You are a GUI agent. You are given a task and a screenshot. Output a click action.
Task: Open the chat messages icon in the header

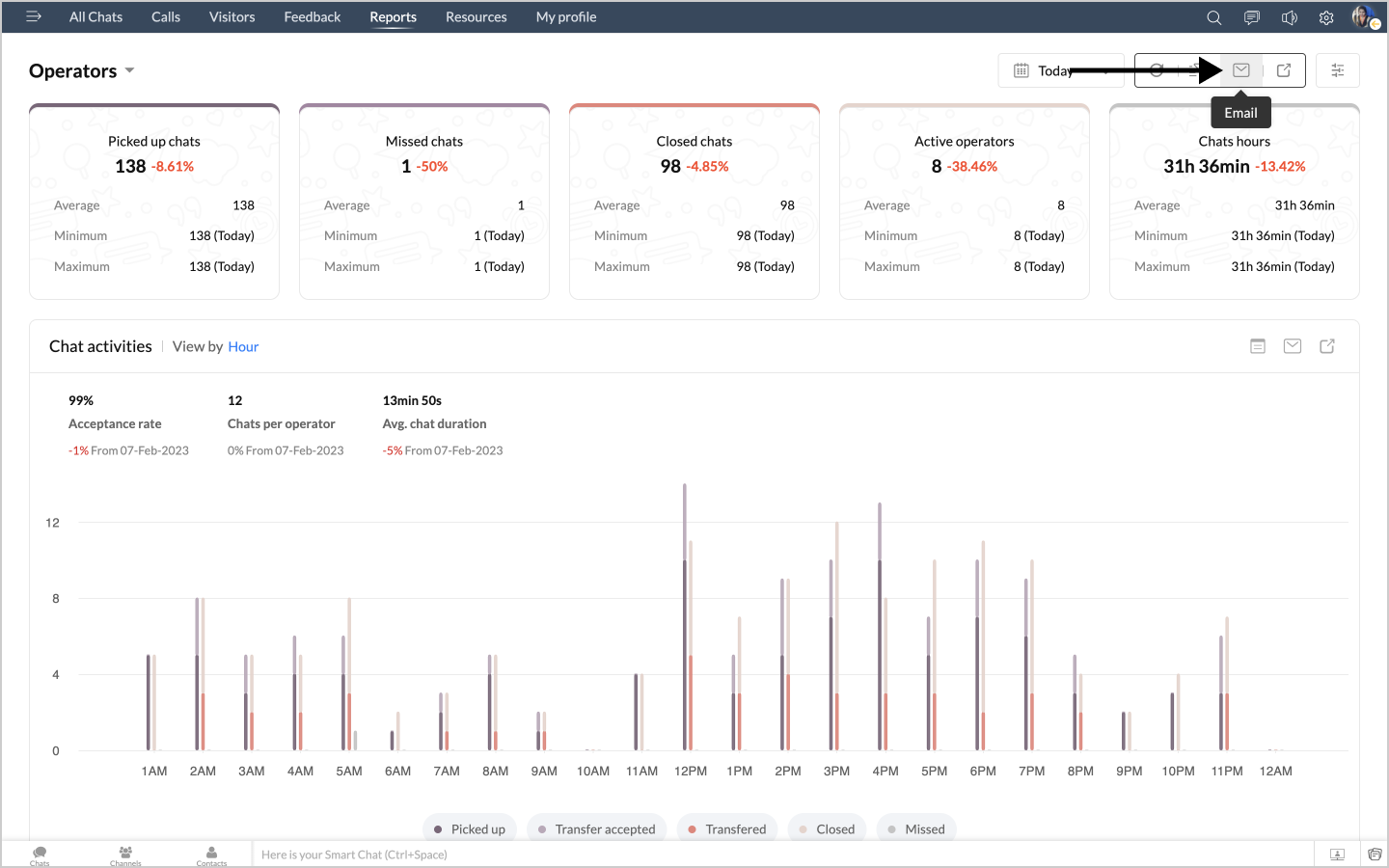click(1252, 17)
